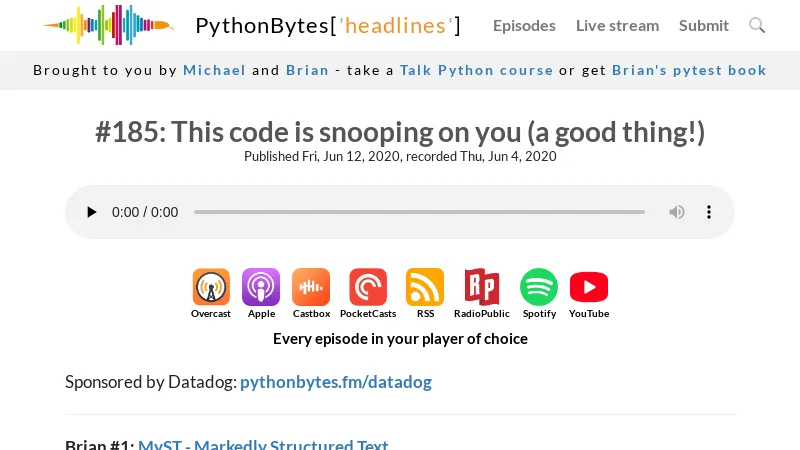Click the PythonBytes waveform logo

pyautogui.click(x=108, y=25)
